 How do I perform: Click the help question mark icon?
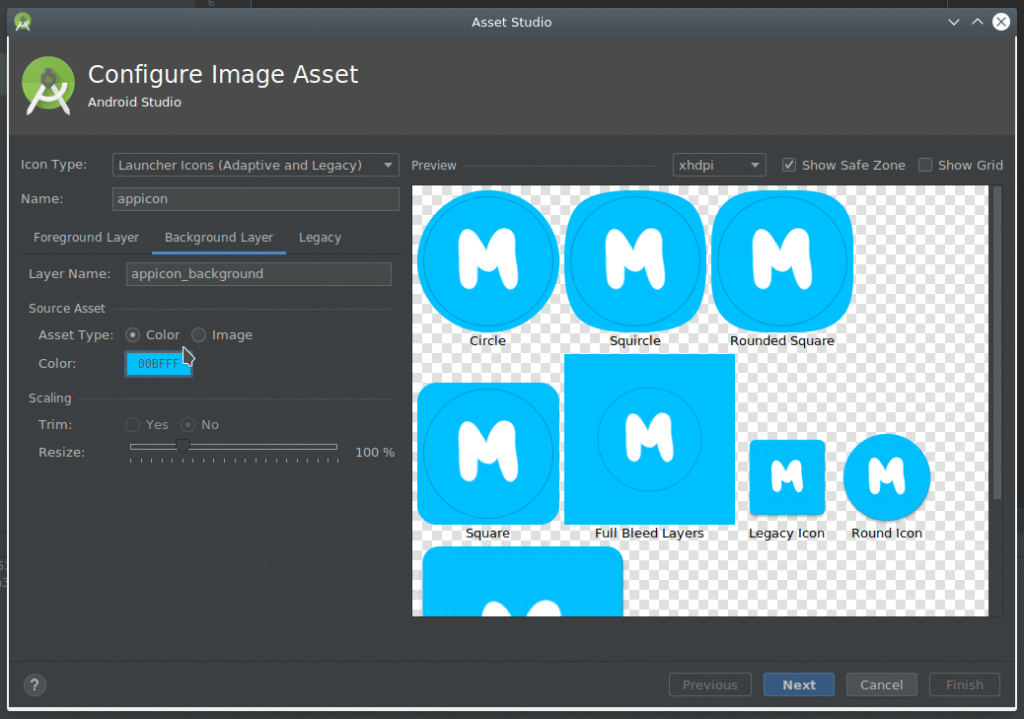pyautogui.click(x=34, y=685)
